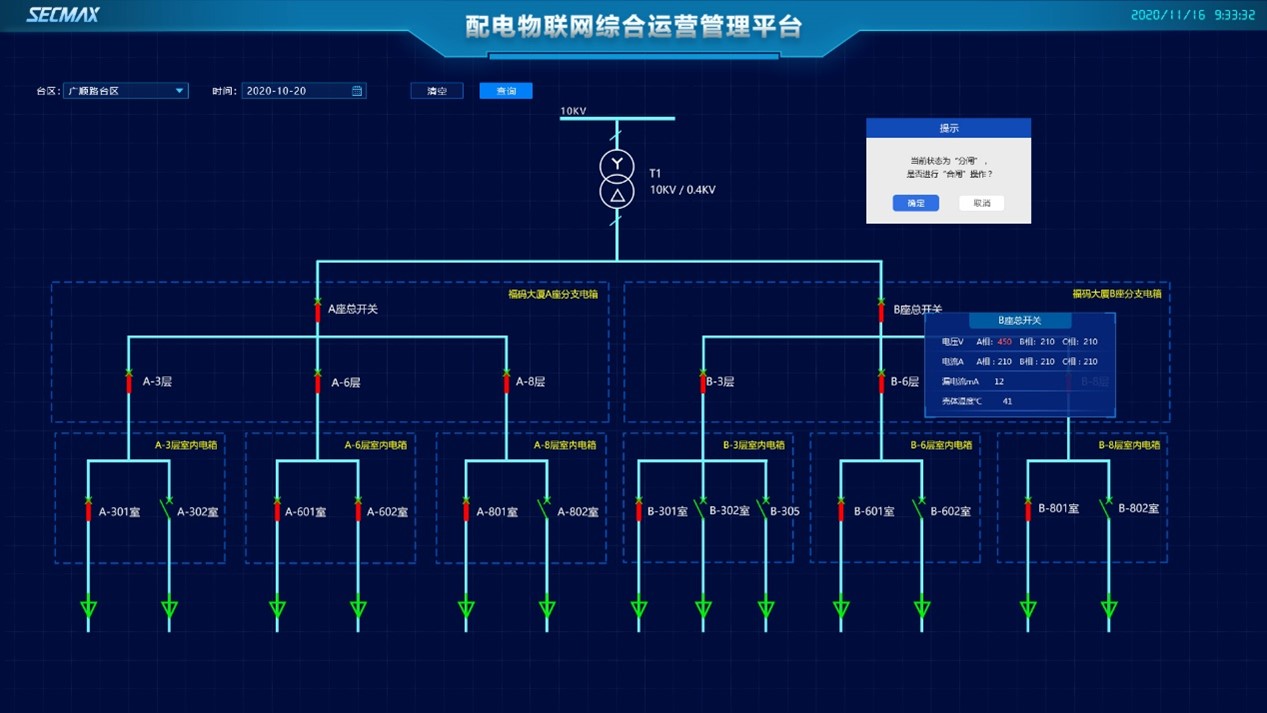Image resolution: width=1267 pixels, height=713 pixels.
Task: Click the A-6层 red breaker symbol
Action: (x=318, y=382)
